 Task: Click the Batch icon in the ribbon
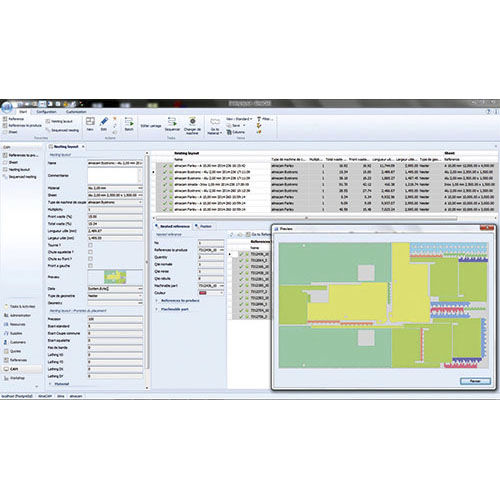click(129, 122)
